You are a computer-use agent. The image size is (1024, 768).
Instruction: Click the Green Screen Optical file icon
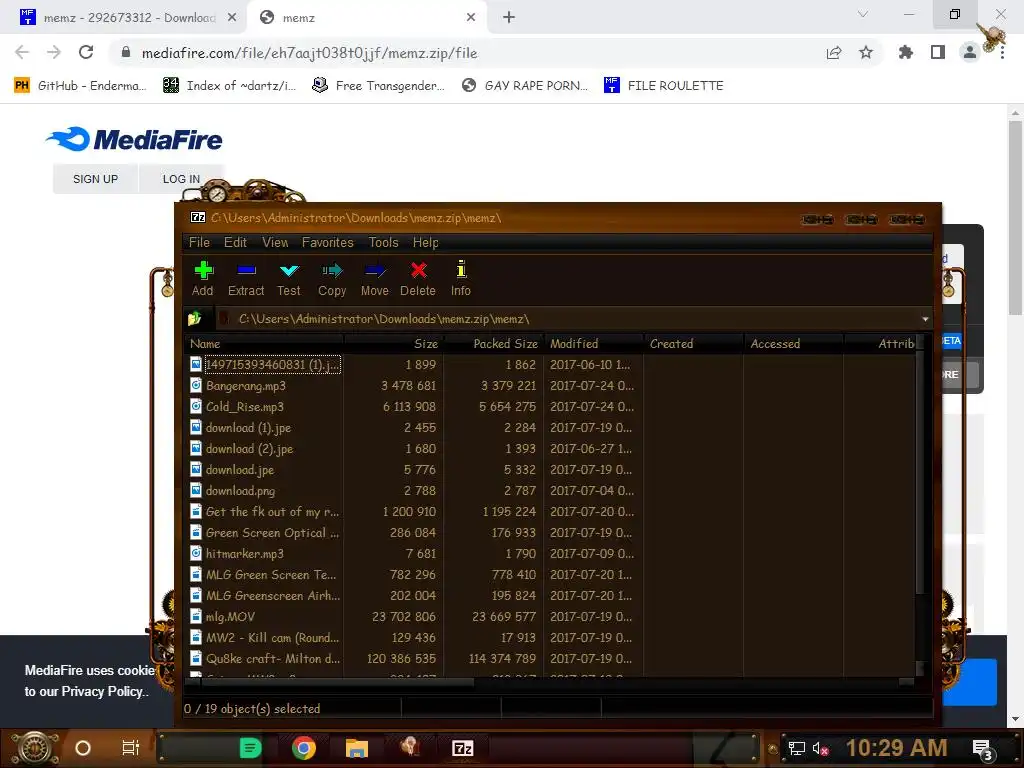[x=195, y=532]
